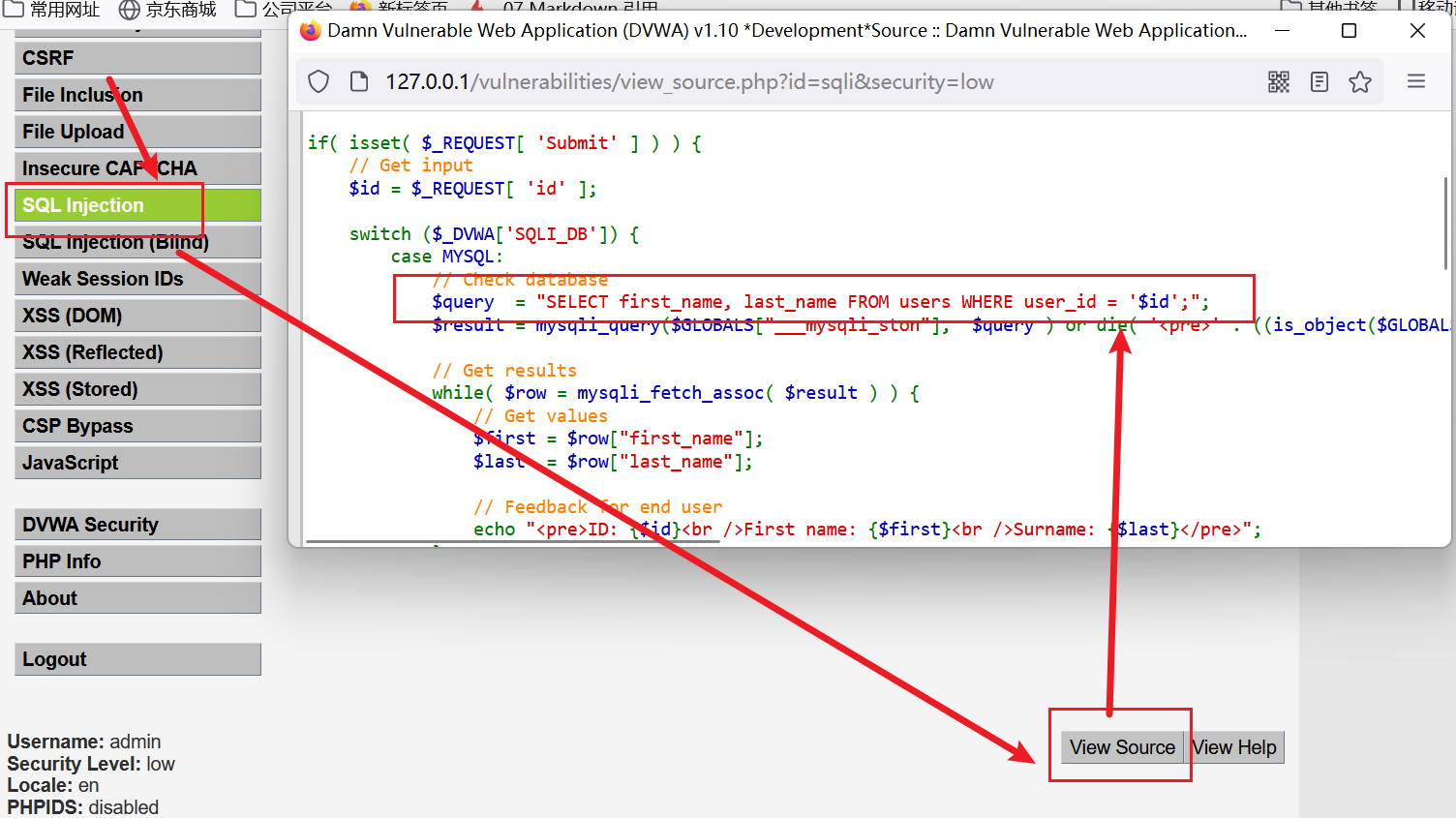Bookmark this page with the star icon
This screenshot has width=1456, height=818.
click(1360, 82)
